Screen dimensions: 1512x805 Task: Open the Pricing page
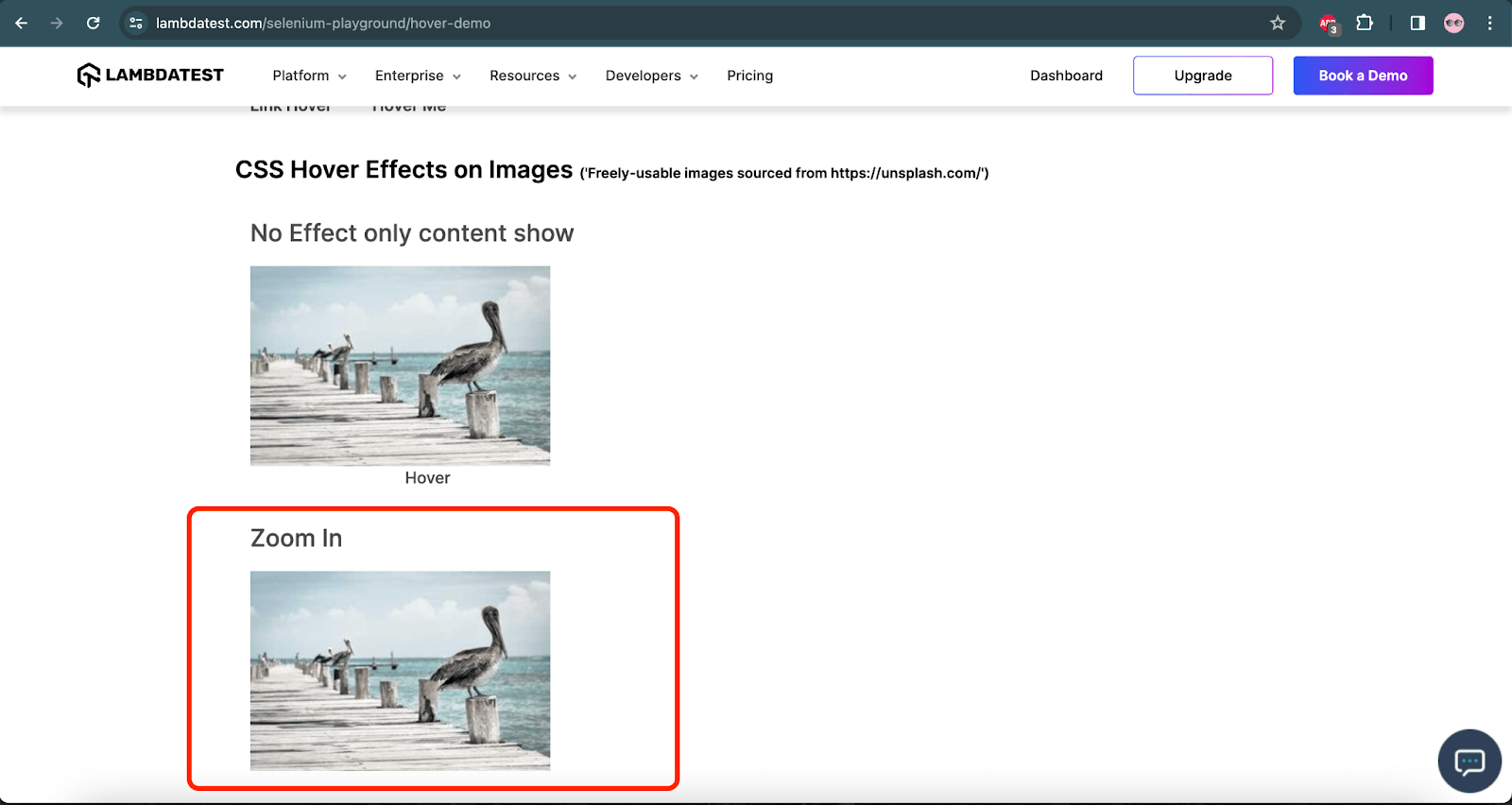pos(749,76)
